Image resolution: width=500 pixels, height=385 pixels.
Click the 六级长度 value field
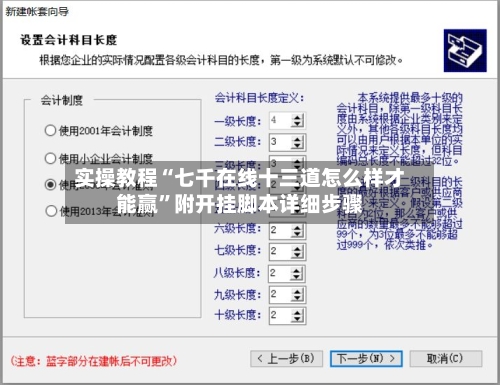[281, 230]
